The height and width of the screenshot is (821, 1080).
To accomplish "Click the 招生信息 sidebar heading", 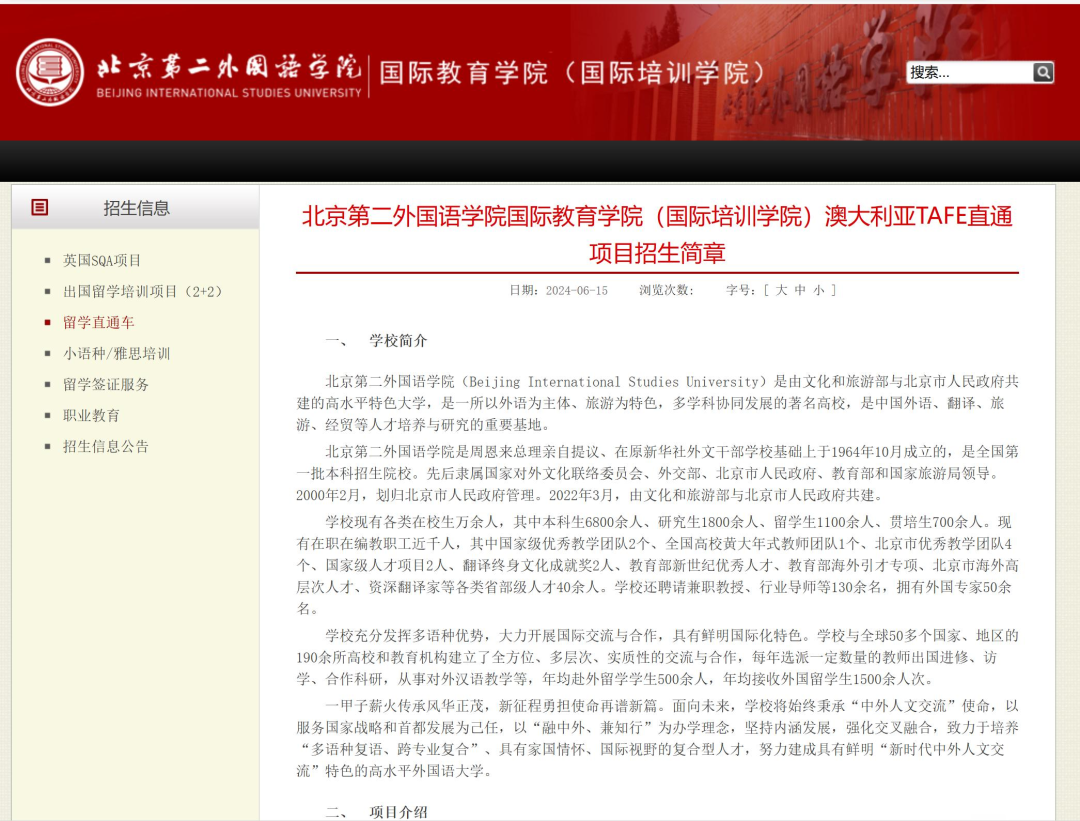I will pyautogui.click(x=136, y=208).
